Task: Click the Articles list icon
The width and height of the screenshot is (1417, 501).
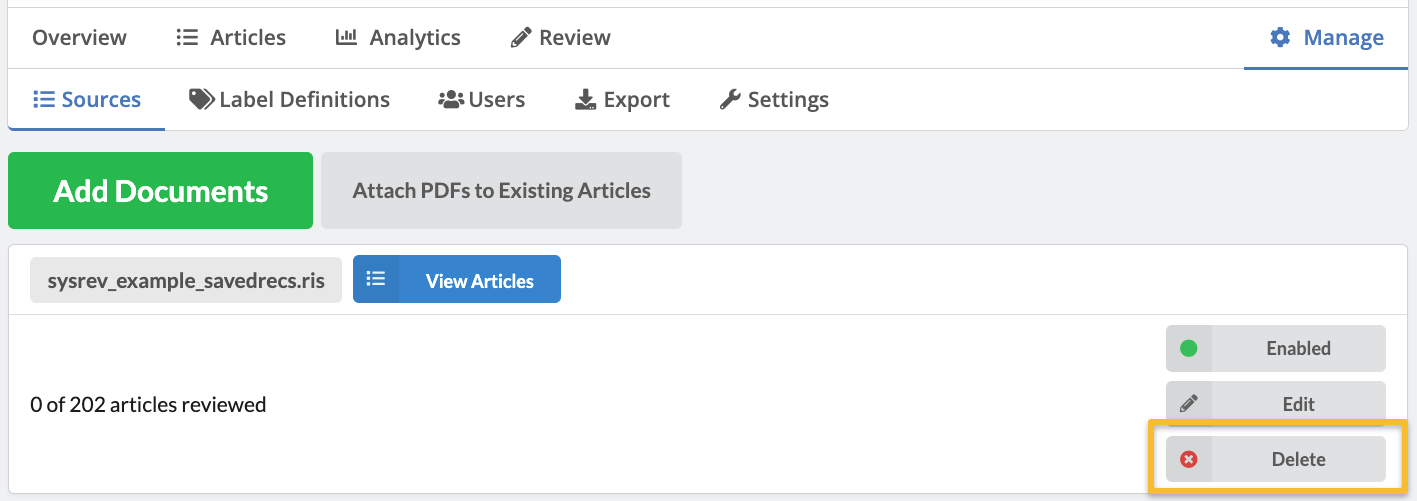Action: (x=187, y=38)
